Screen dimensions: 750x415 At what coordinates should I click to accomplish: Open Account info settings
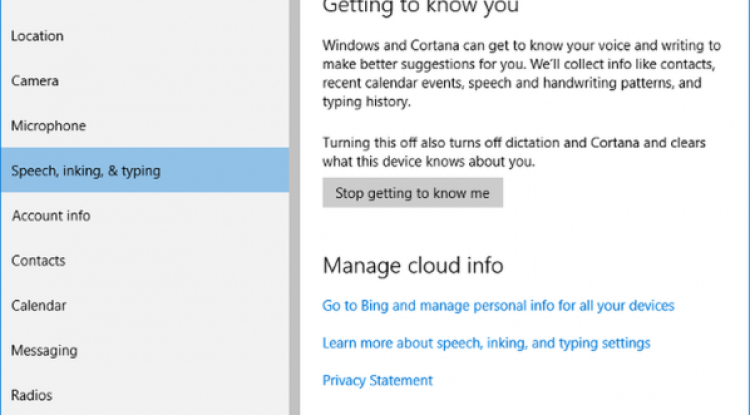point(145,216)
